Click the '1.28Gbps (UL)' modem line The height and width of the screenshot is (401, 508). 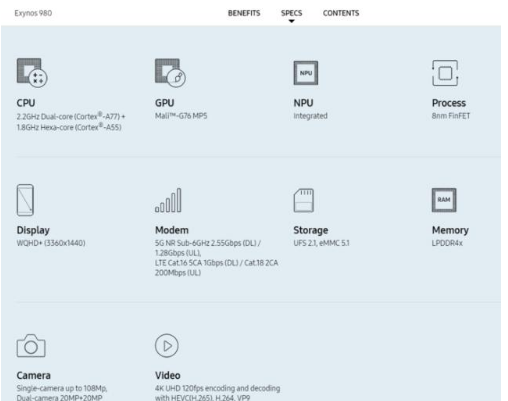point(178,253)
